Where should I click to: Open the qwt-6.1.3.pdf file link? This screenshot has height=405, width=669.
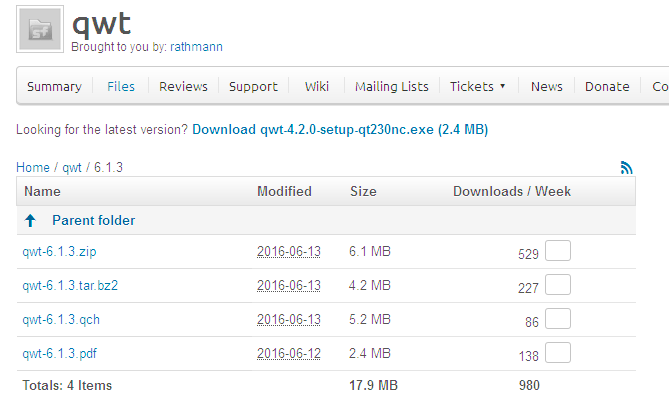coord(61,354)
